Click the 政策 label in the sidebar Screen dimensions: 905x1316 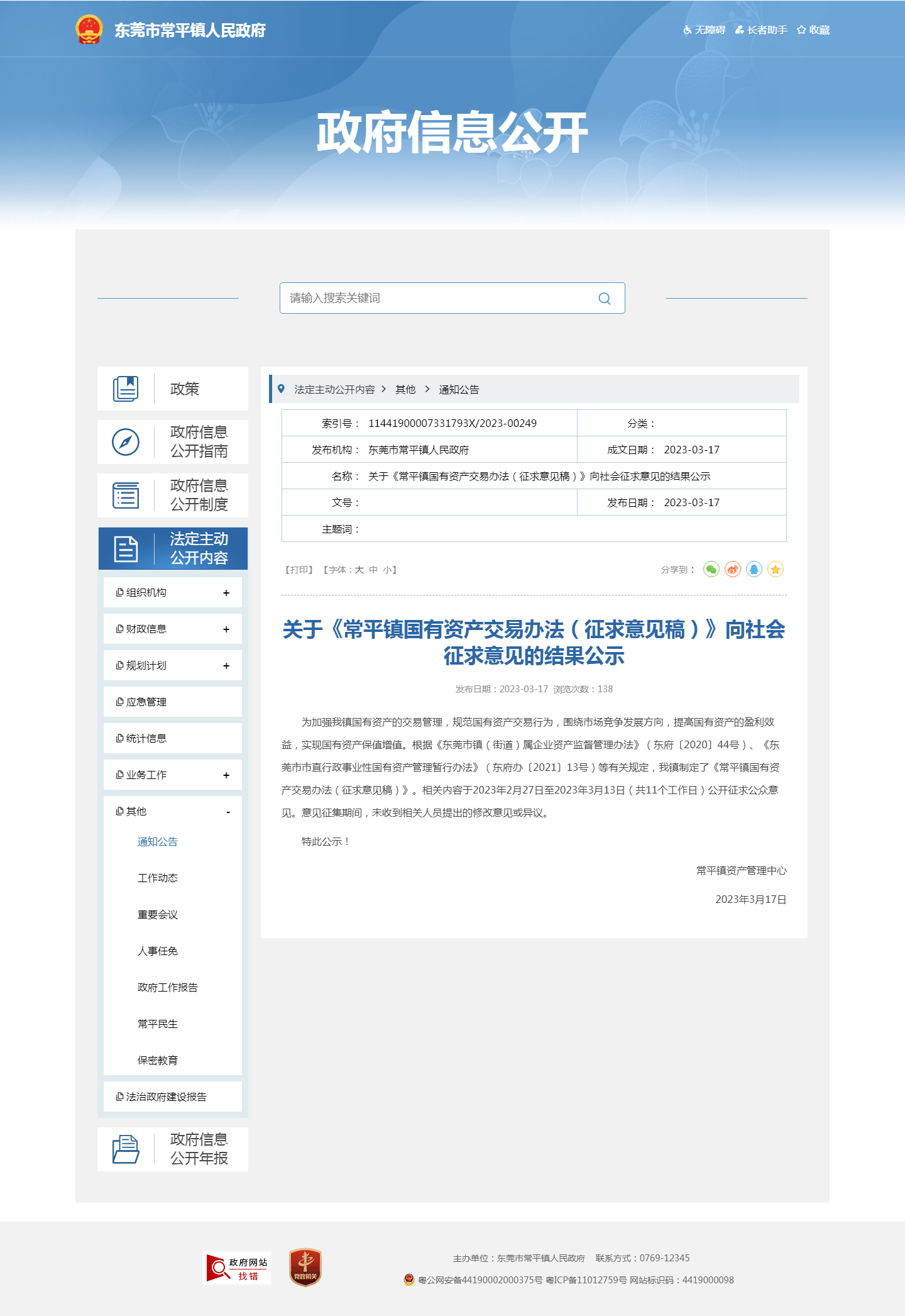coord(185,389)
